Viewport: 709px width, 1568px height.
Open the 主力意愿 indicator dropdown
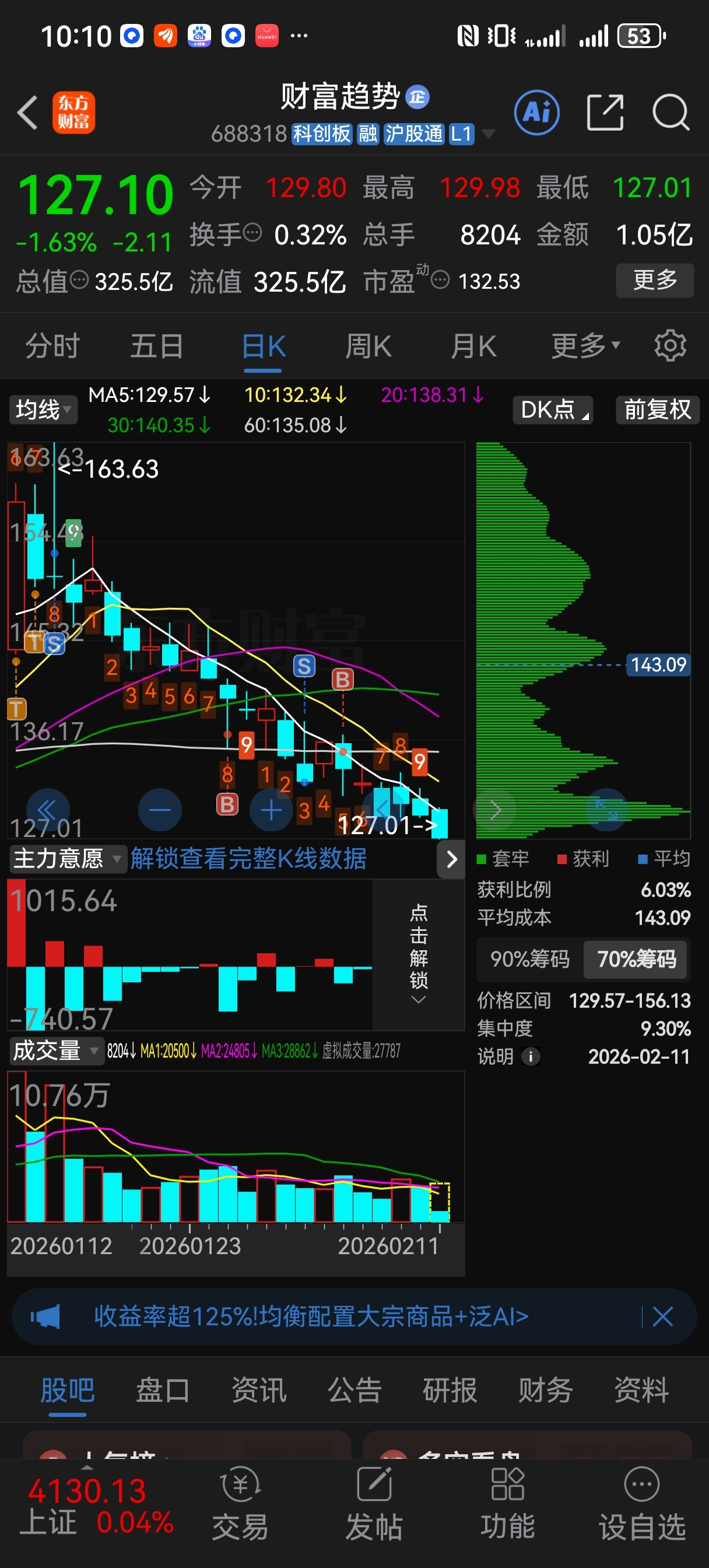(x=68, y=859)
